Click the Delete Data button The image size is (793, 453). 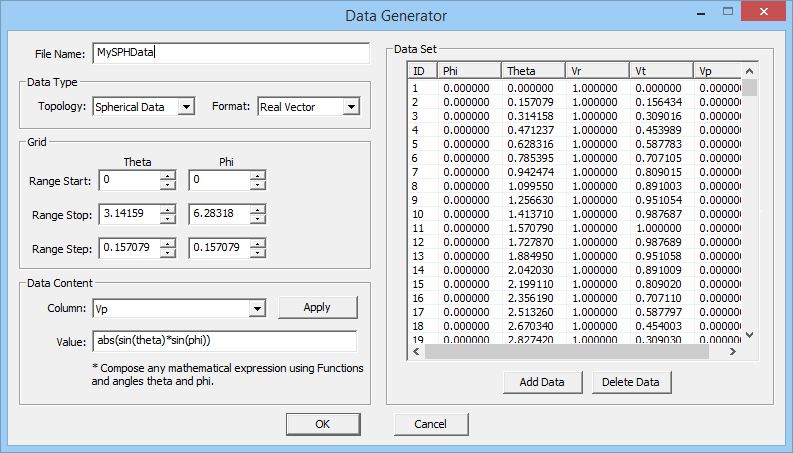631,382
